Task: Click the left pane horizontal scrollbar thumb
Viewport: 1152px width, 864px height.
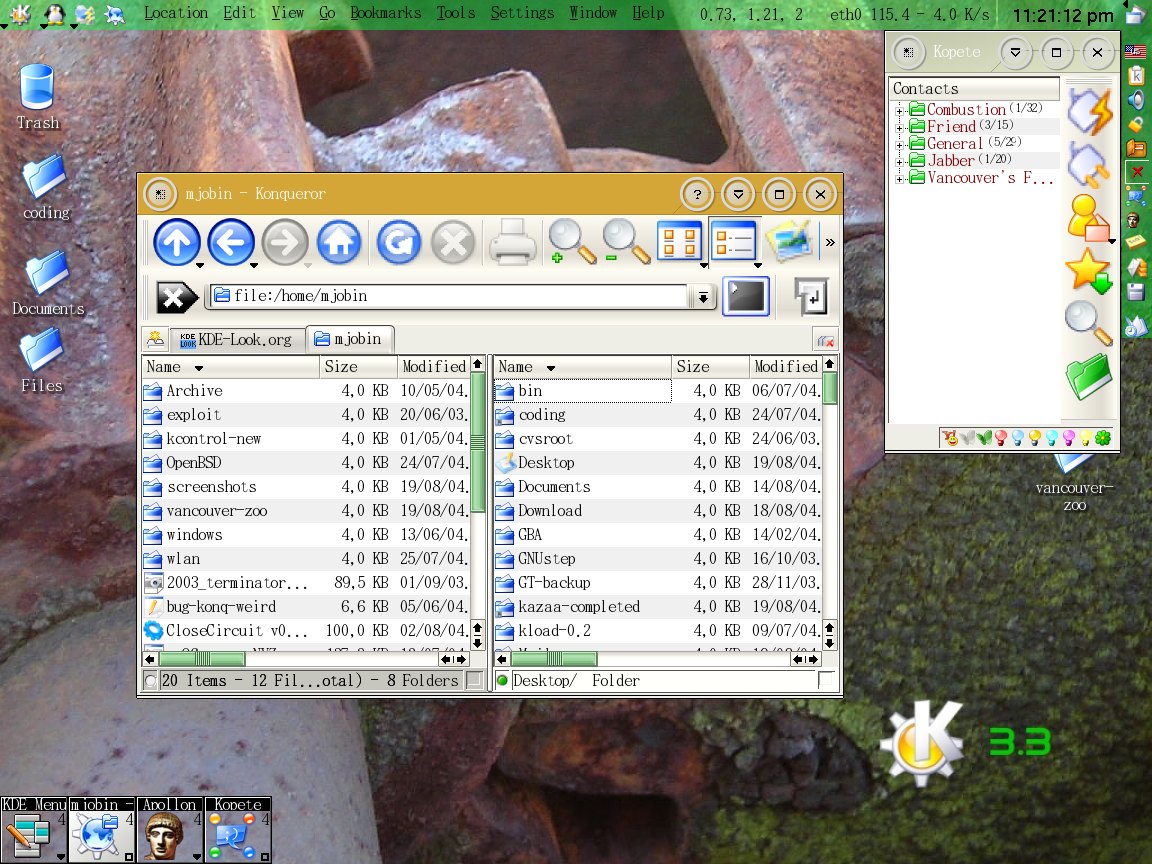Action: pos(202,659)
